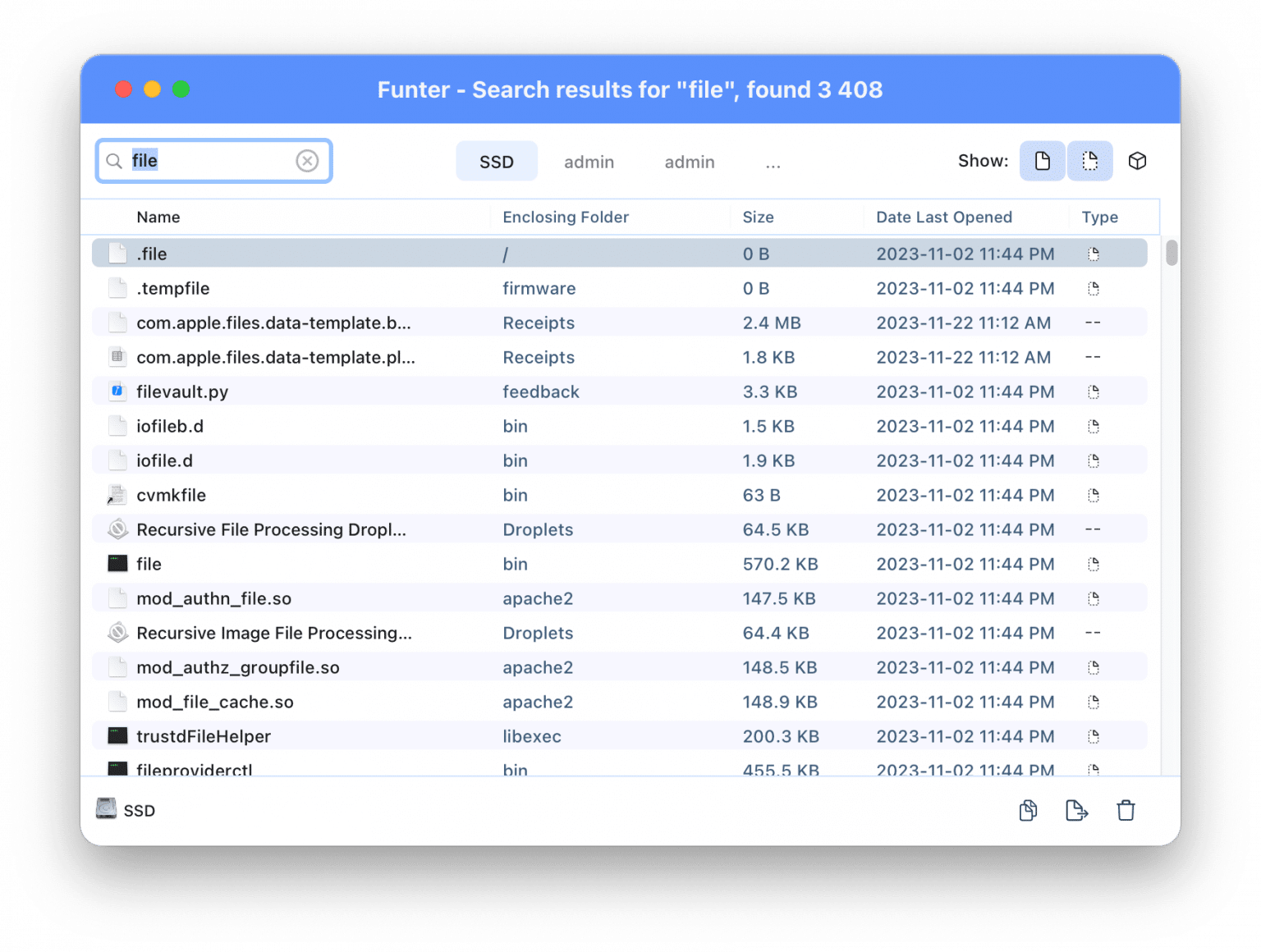Open the trash icon to delete selected file
Viewport: 1261px width, 952px height.
pos(1126,810)
